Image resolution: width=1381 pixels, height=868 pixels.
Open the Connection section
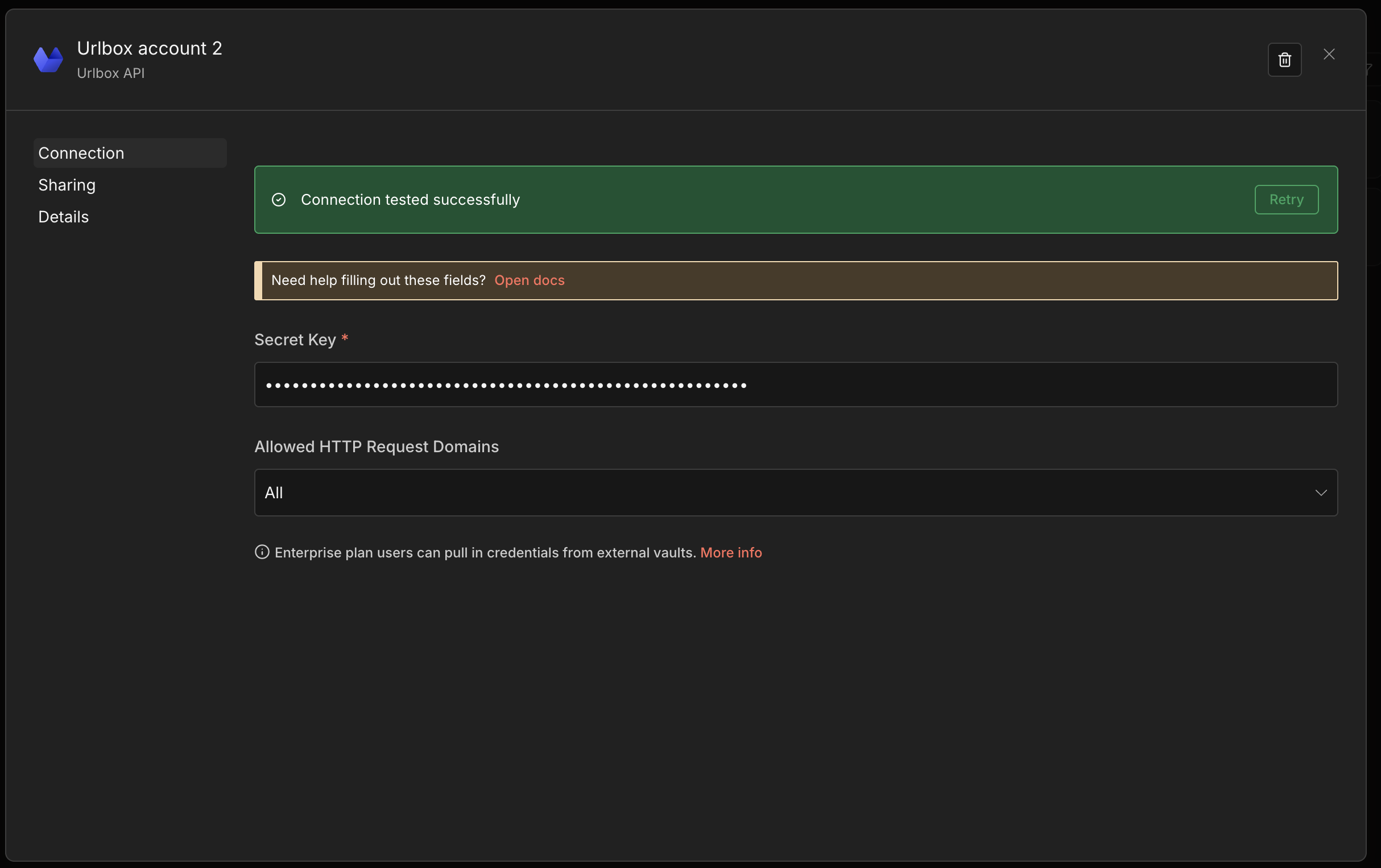pos(81,153)
